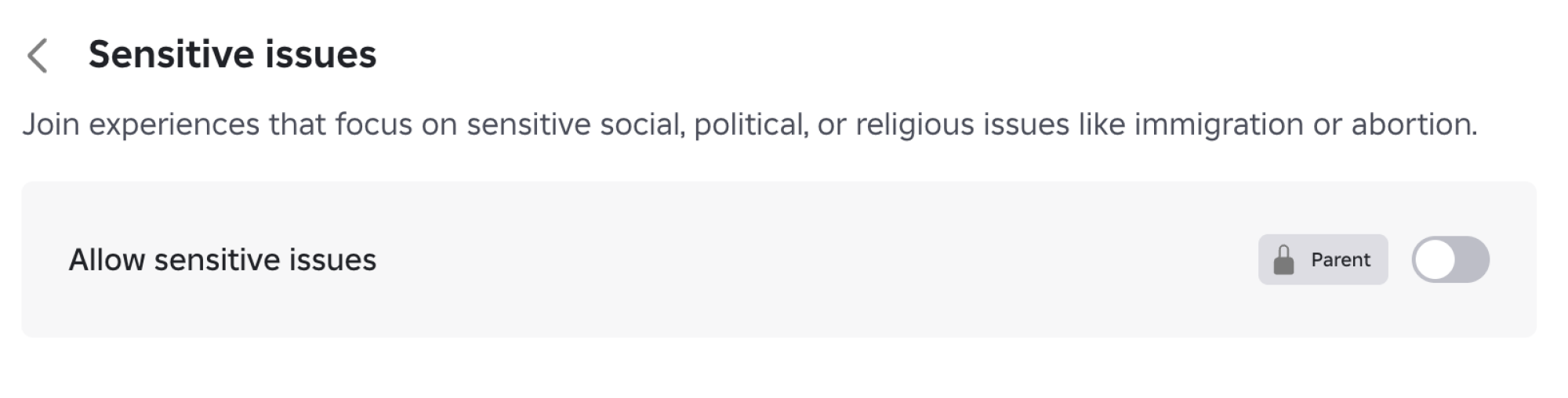1568x398 pixels.
Task: Click the Parent lock badge
Action: pos(1323,260)
